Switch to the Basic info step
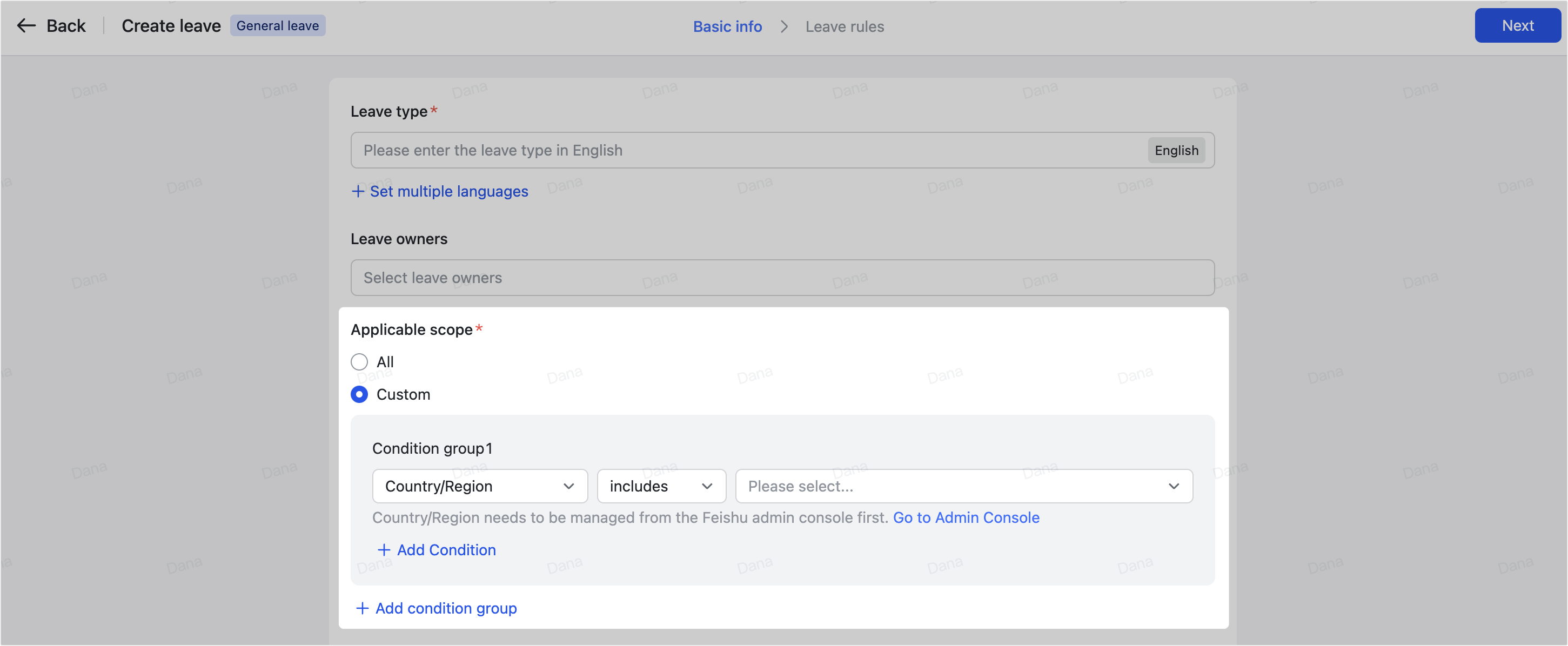This screenshot has height=646, width=1568. tap(727, 26)
